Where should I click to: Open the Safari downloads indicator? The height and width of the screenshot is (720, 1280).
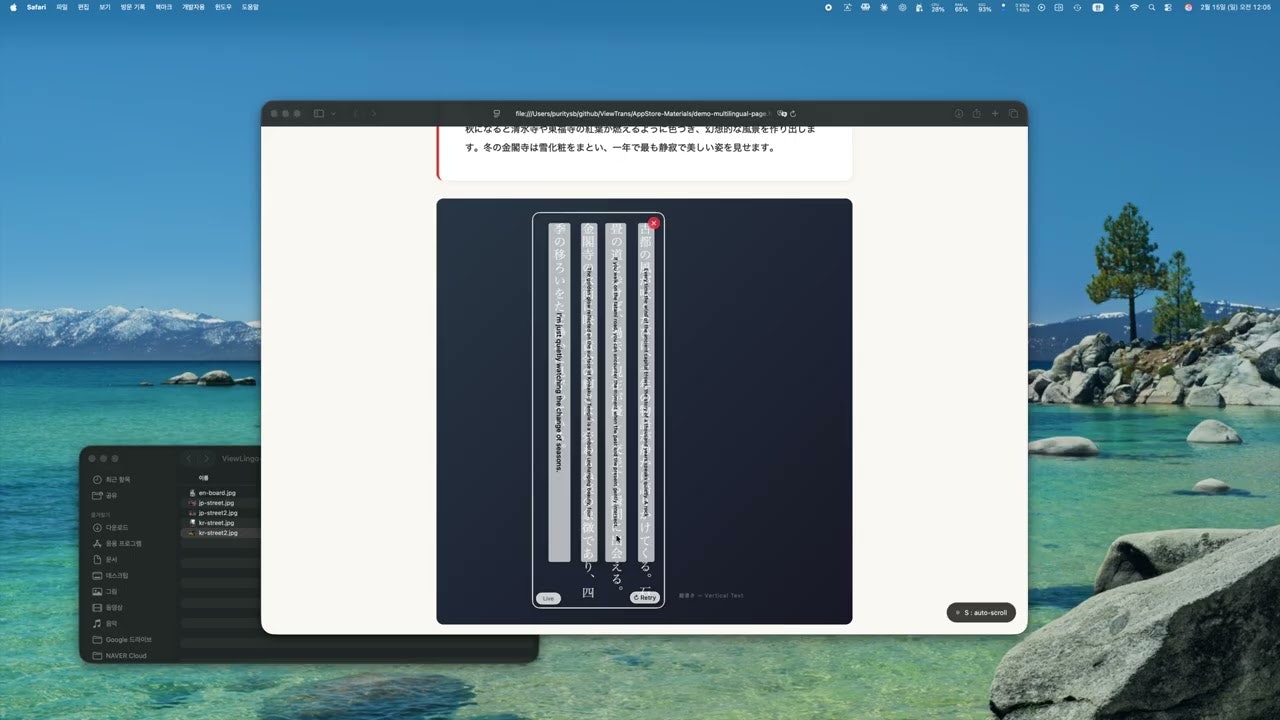[x=959, y=113]
